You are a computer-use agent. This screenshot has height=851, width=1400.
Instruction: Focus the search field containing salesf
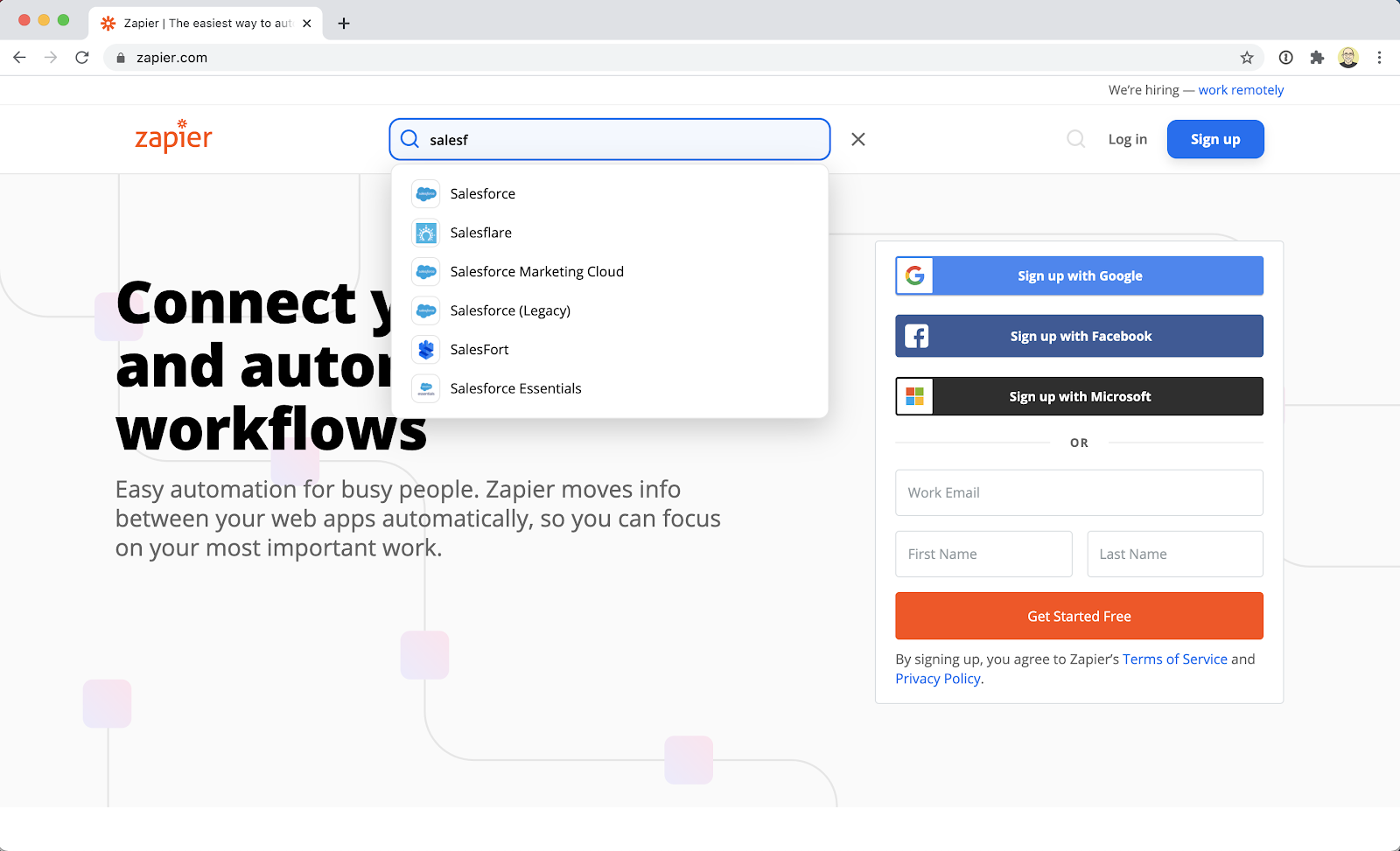(x=610, y=139)
